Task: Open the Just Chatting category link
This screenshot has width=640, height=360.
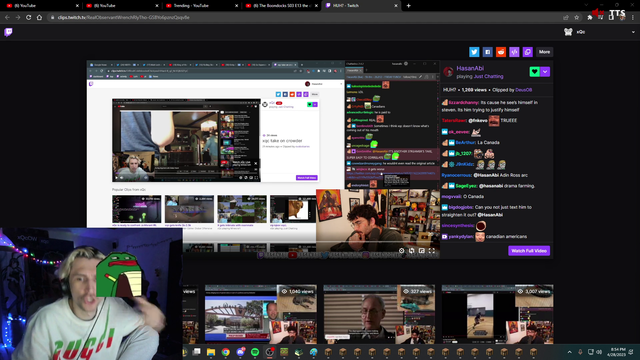Action: point(489,76)
